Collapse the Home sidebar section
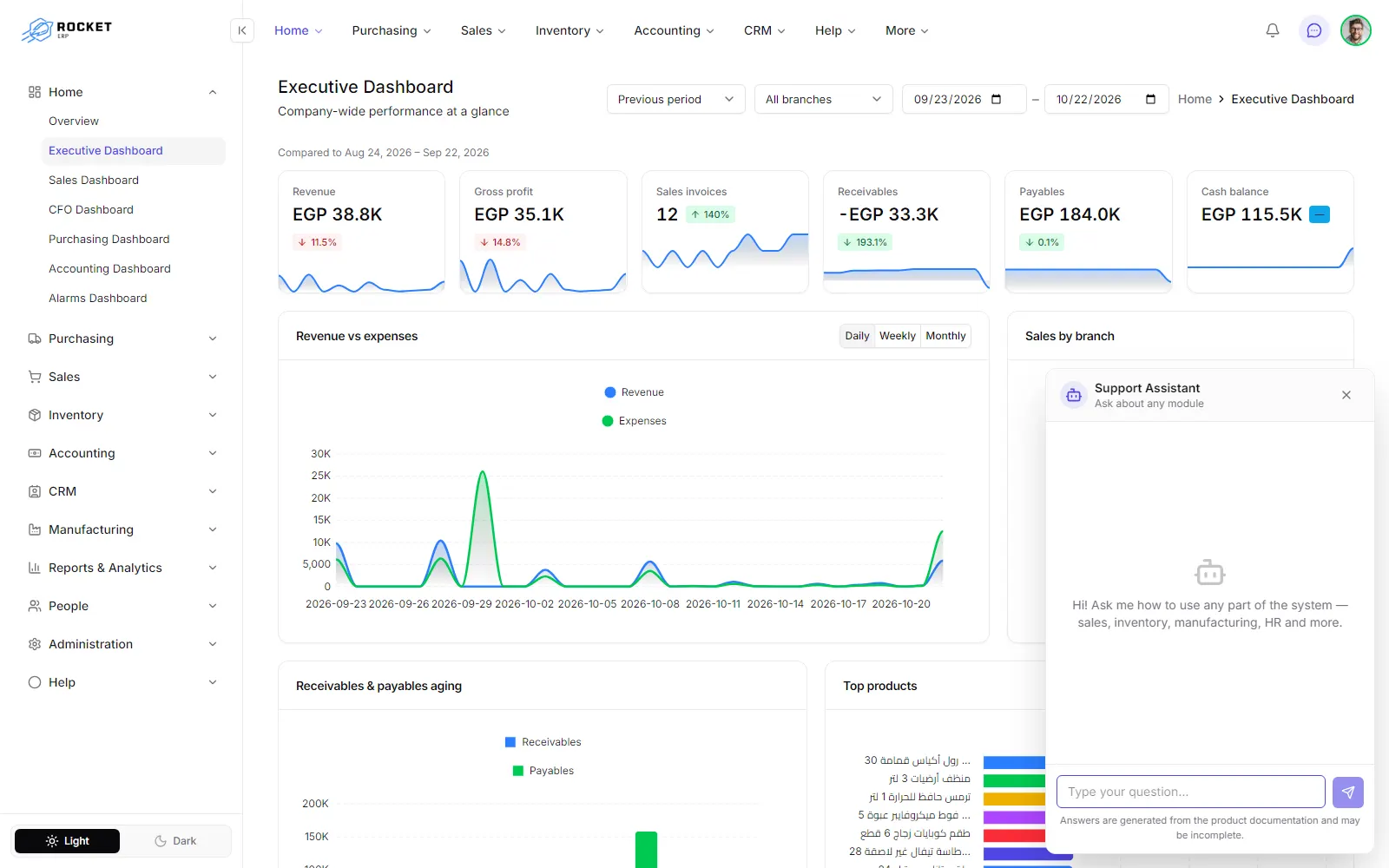The height and width of the screenshot is (868, 1389). [x=122, y=92]
